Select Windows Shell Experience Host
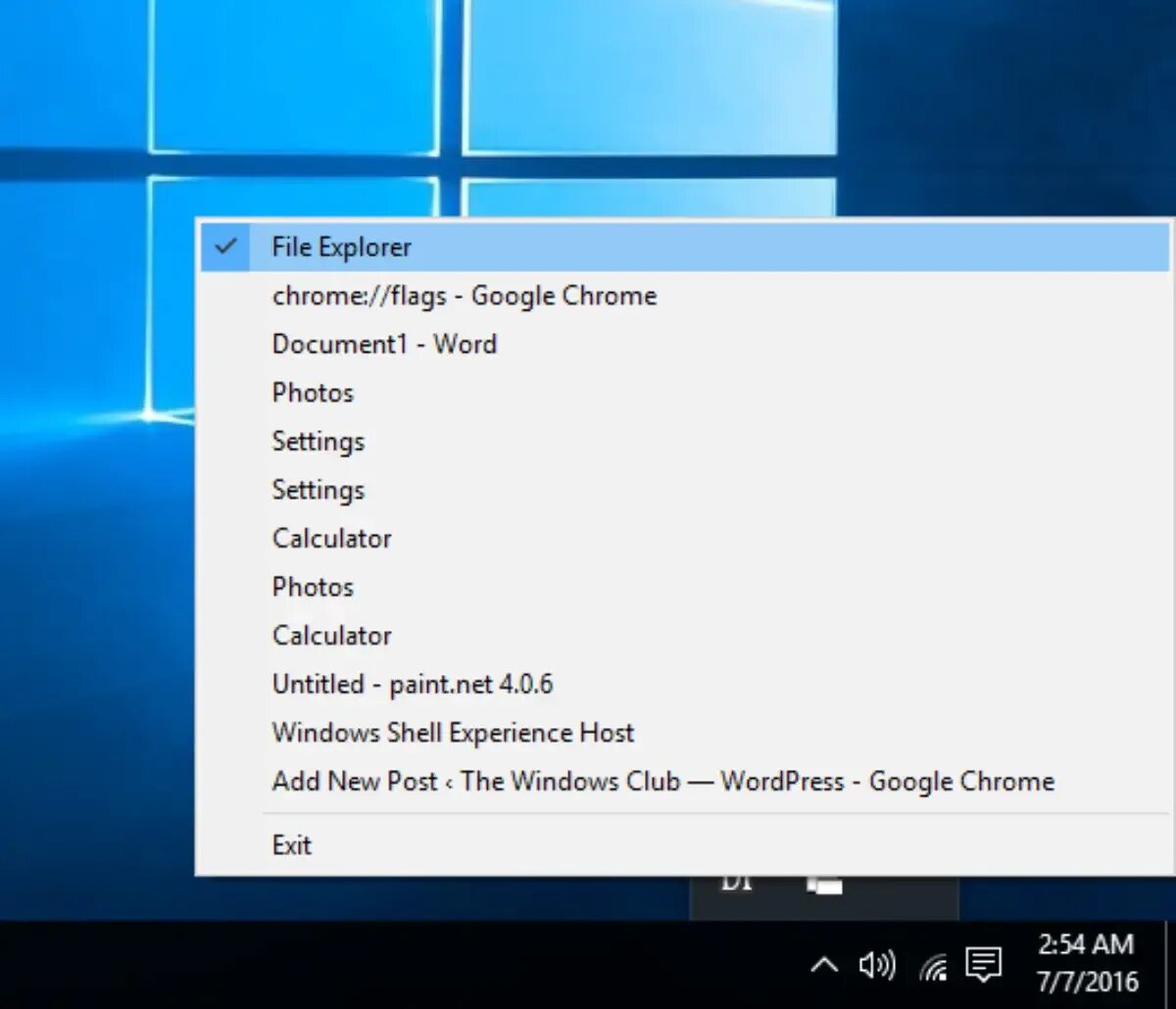This screenshot has height=1009, width=1176. point(685,733)
